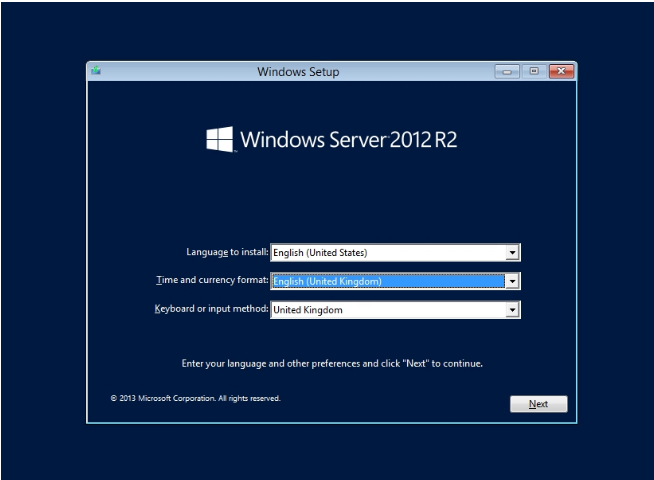Minimize the Windows Setup window
Viewport: 654px width, 480px height.
(507, 72)
